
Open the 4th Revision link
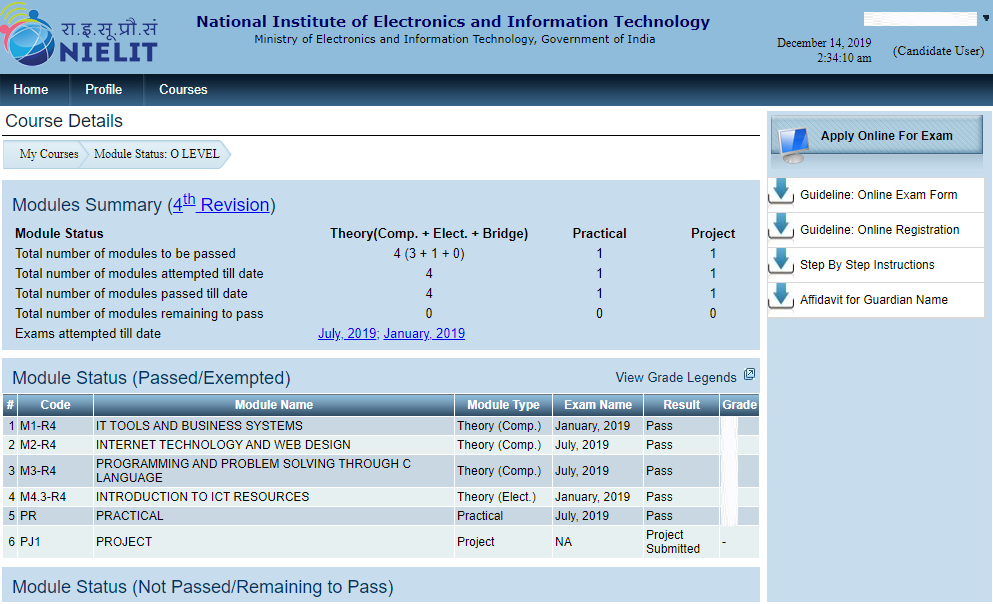pyautogui.click(x=218, y=205)
